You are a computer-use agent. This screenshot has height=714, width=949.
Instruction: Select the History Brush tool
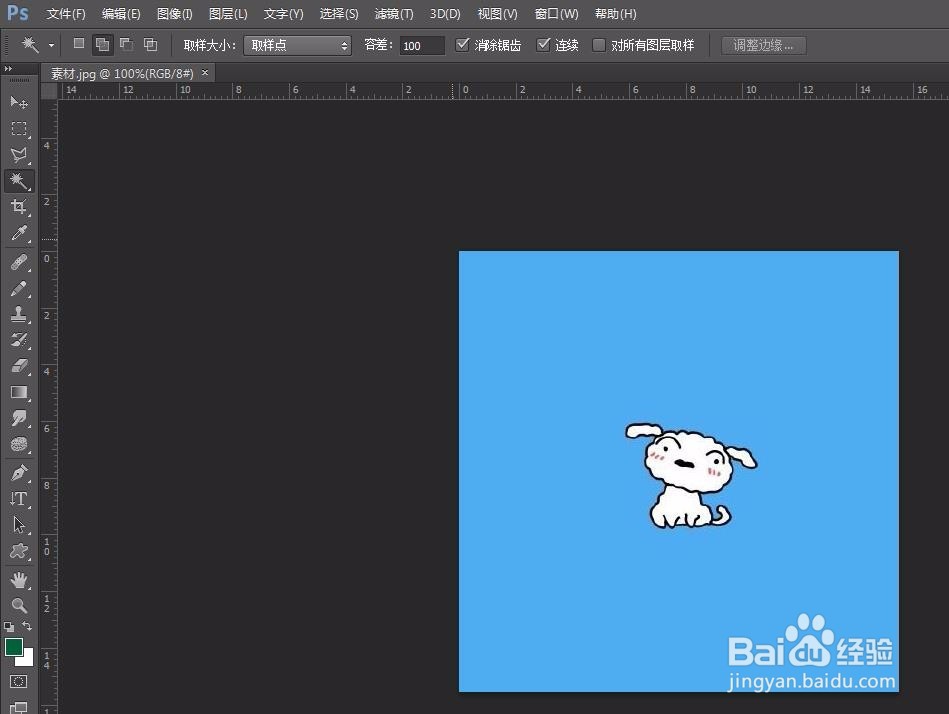coord(19,340)
